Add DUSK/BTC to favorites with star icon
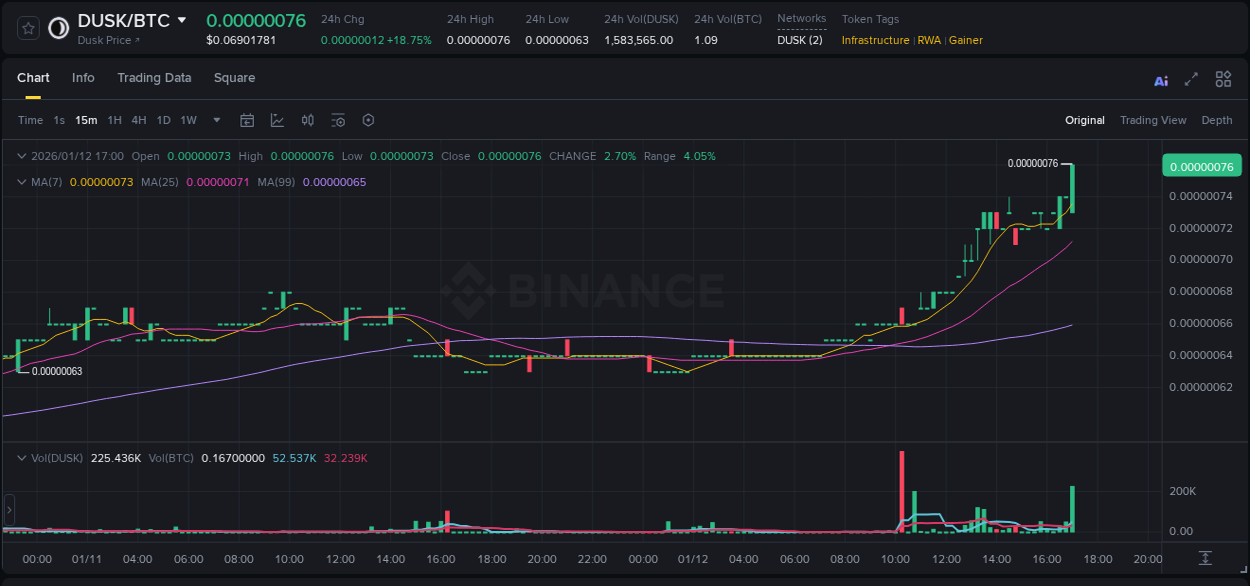Screen dimensions: 1250x586 point(28,28)
